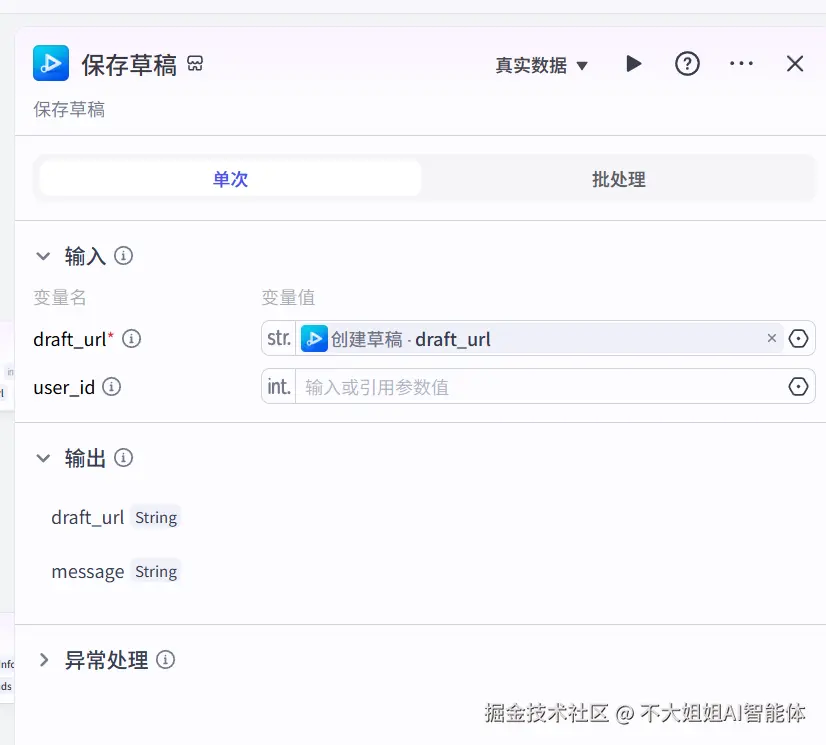Expand the 异常处理 section
The height and width of the screenshot is (745, 826).
pyautogui.click(x=44, y=660)
